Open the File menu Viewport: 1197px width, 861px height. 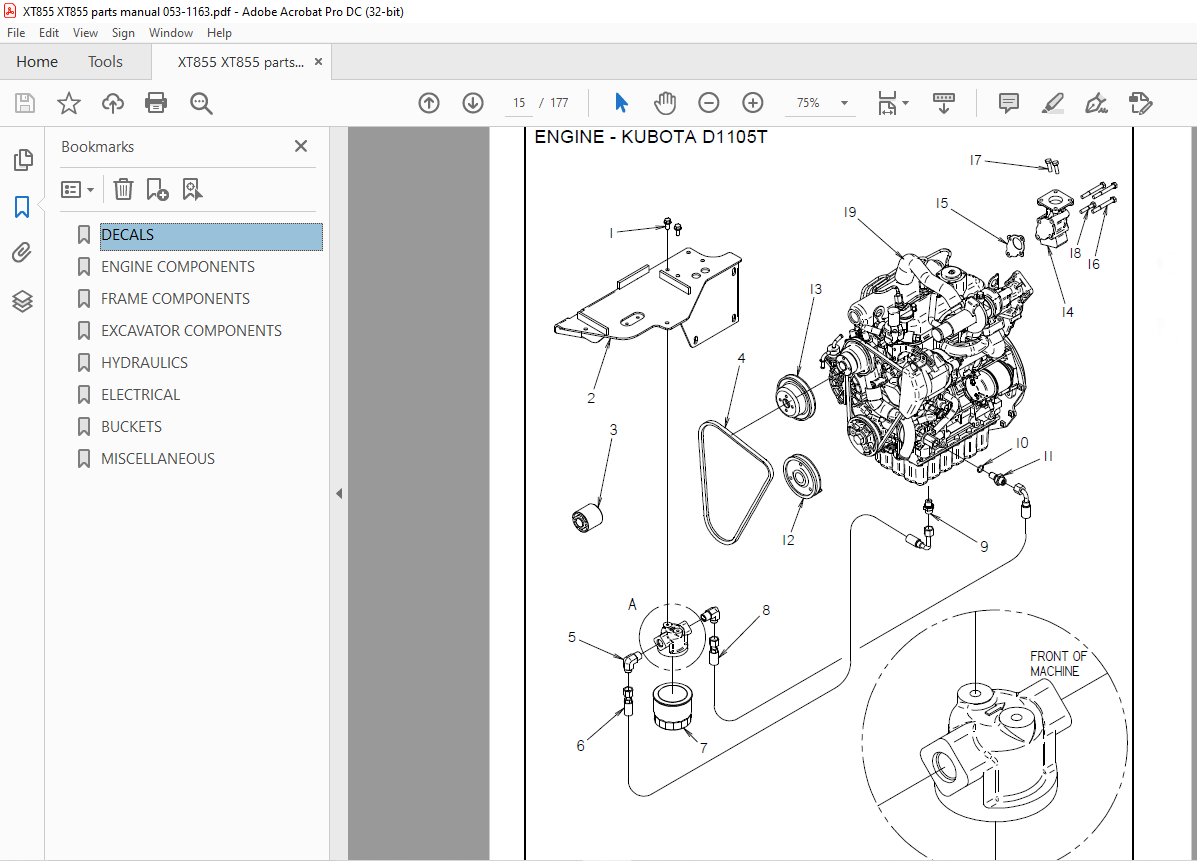coord(16,33)
